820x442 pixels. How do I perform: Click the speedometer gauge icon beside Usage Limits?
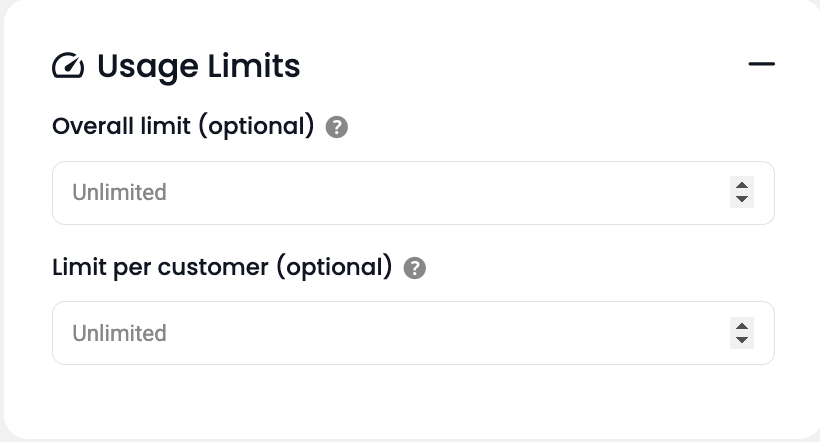[69, 66]
